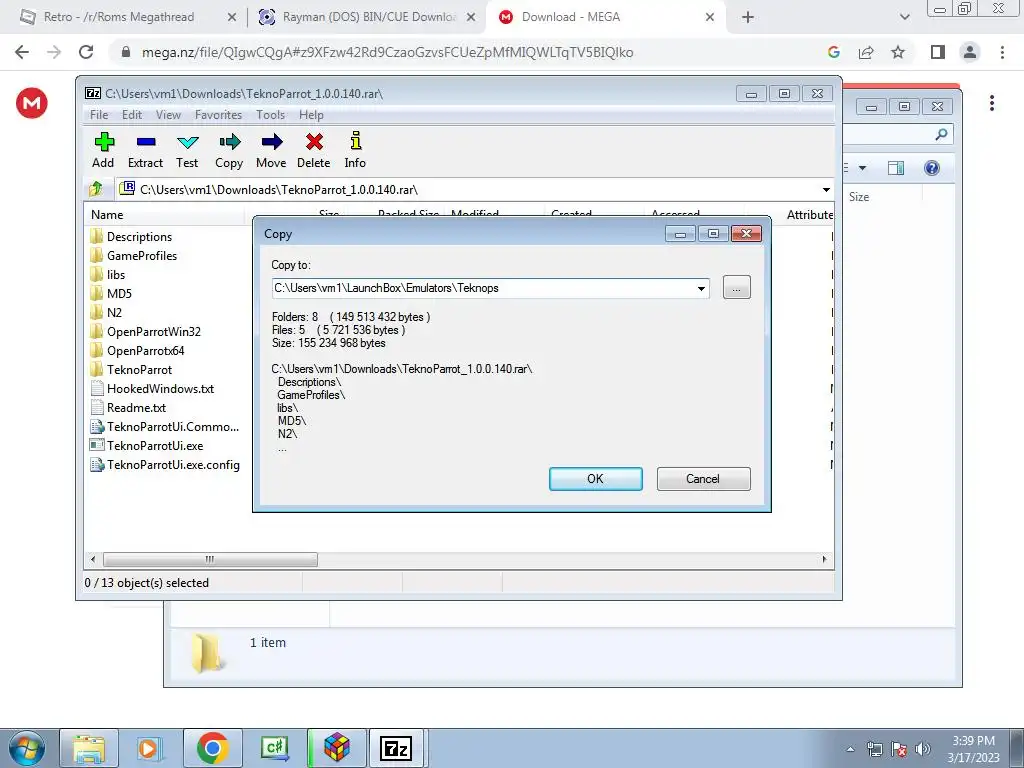Image resolution: width=1024 pixels, height=768 pixels.
Task: Click the search icon in Explorer window
Action: 941,135
